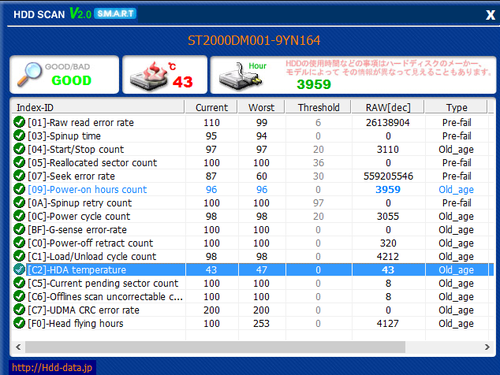Select the [01]-Raw read error rate row
500x375 pixels.
tap(252, 122)
